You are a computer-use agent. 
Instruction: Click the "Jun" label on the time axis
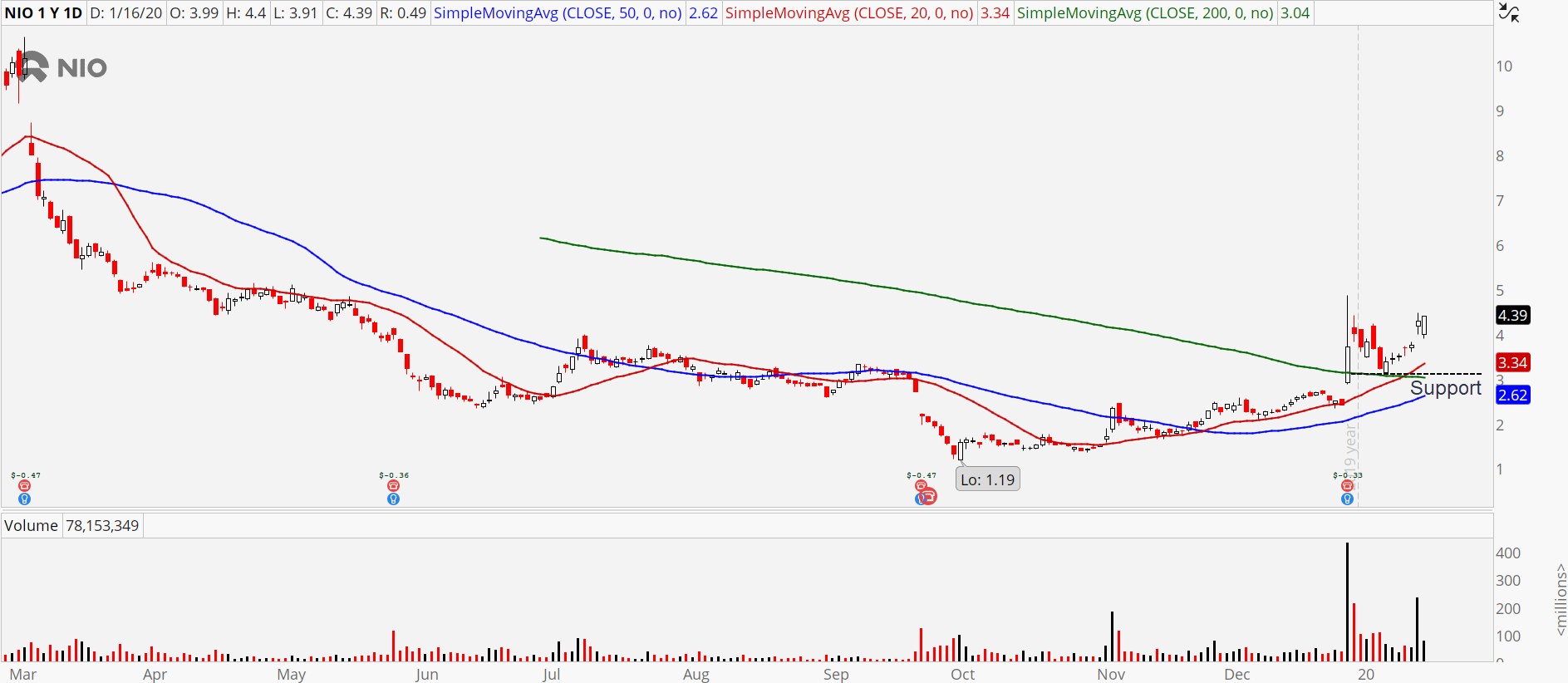(426, 674)
